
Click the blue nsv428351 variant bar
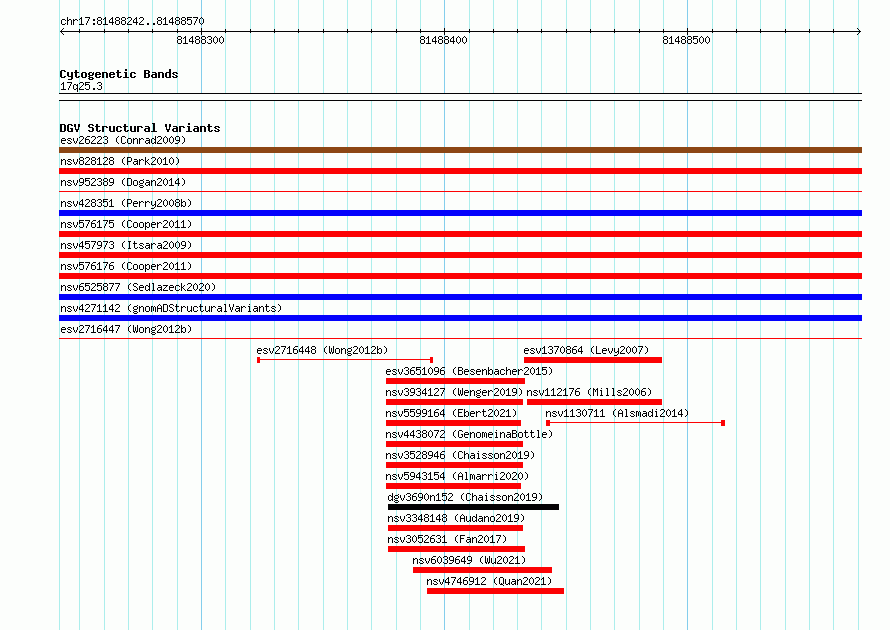coord(460,213)
